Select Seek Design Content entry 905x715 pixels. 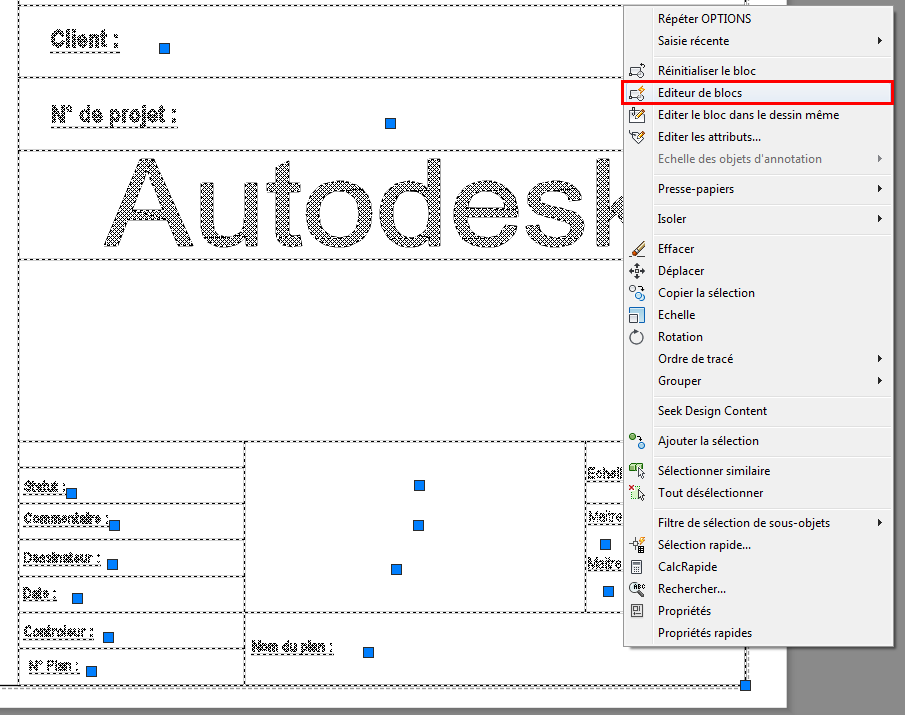tap(758, 411)
